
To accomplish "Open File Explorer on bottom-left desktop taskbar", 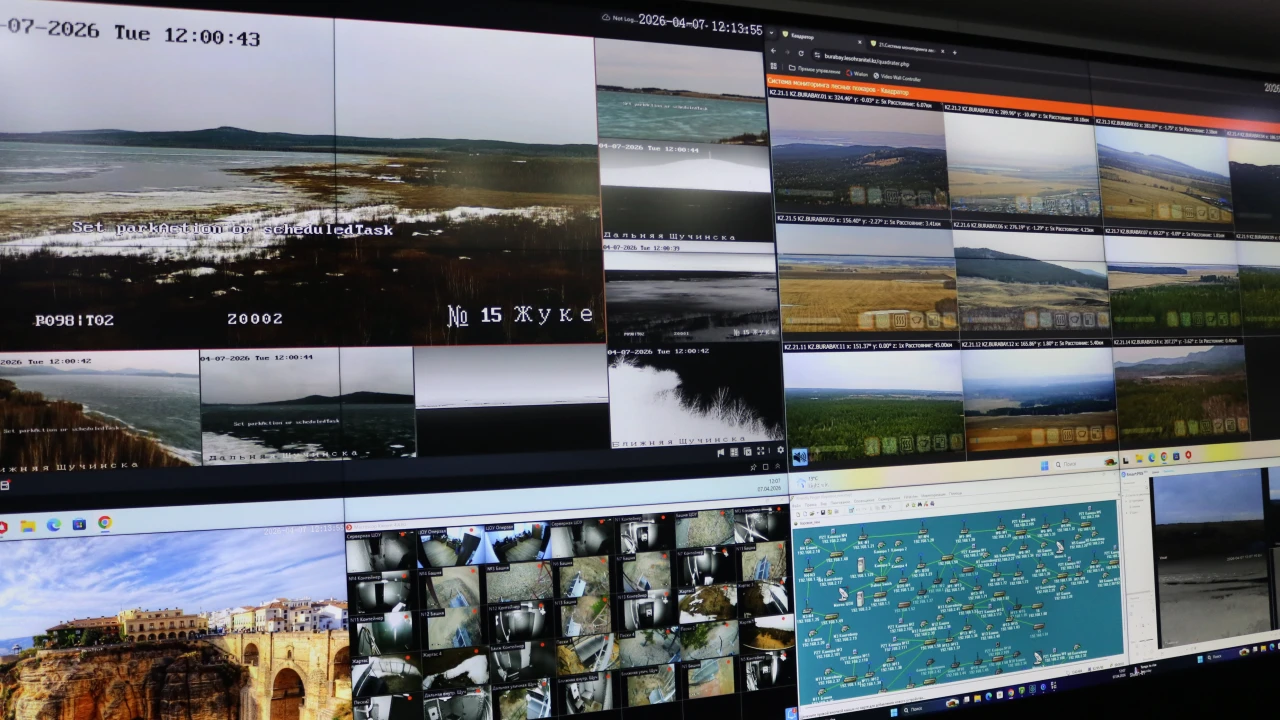I will tap(28, 525).
